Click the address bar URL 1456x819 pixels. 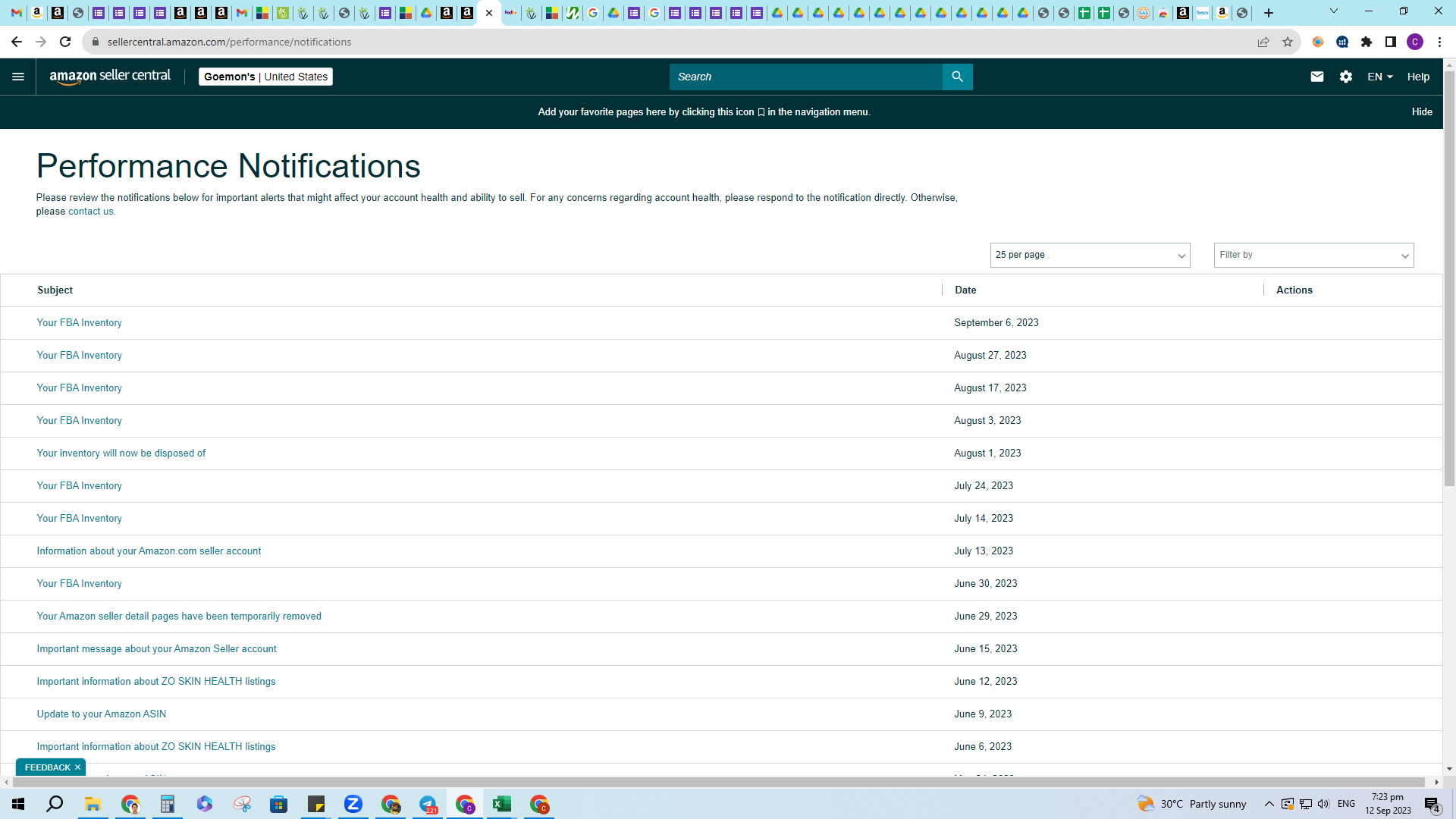point(229,42)
